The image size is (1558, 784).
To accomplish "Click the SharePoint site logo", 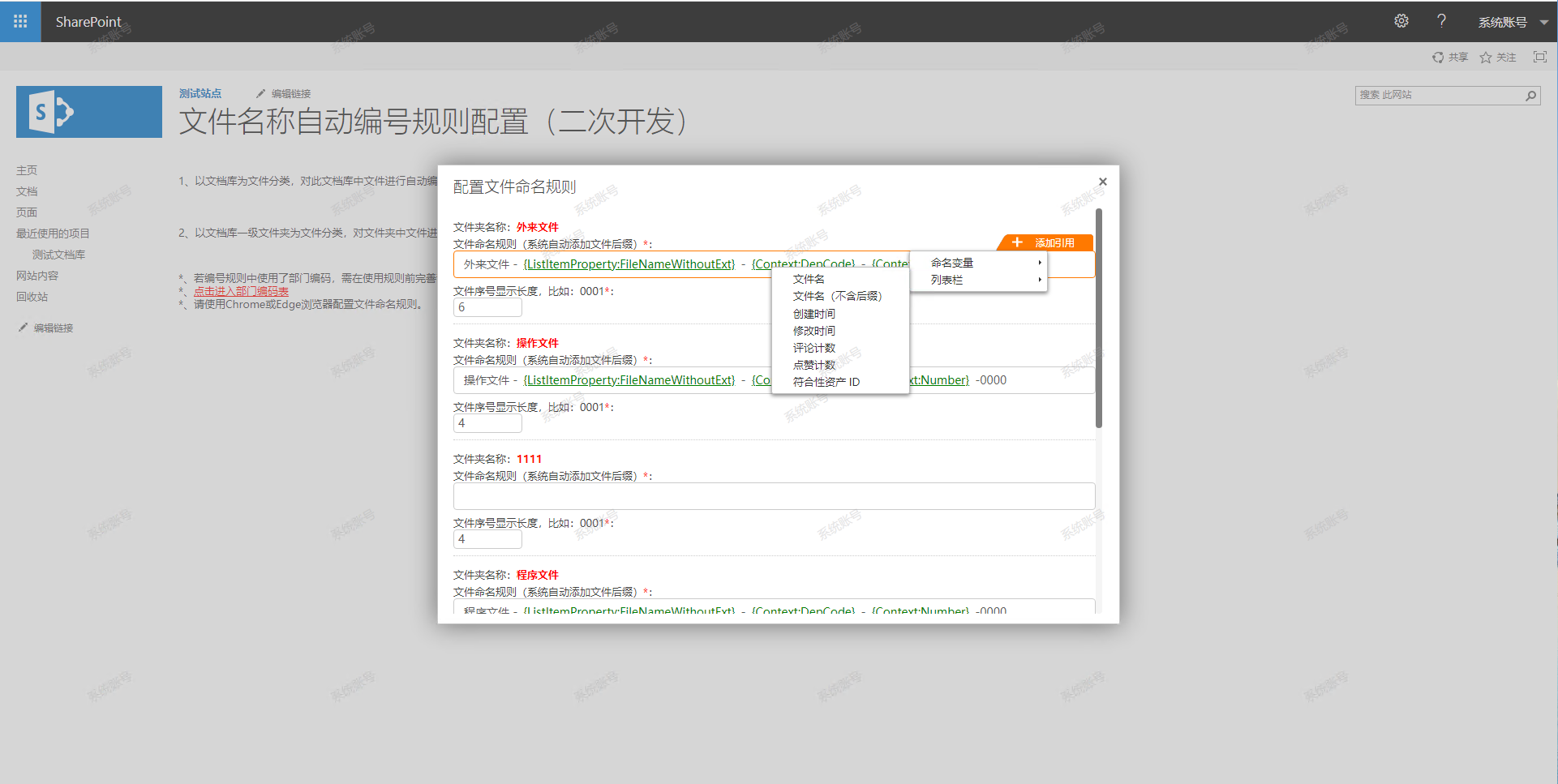I will point(88,112).
